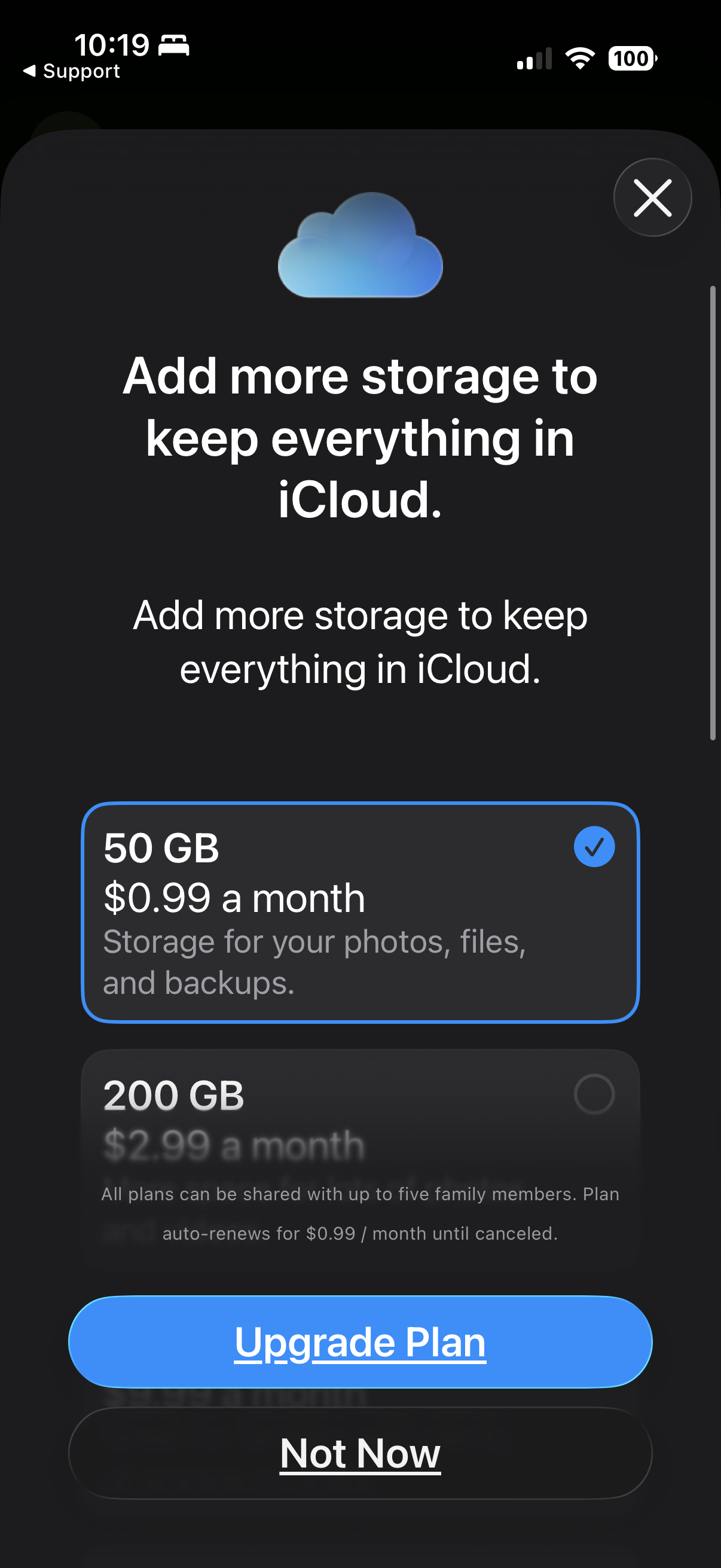The image size is (721, 1568).
Task: Tap the iCloud cloud logo
Action: (360, 245)
